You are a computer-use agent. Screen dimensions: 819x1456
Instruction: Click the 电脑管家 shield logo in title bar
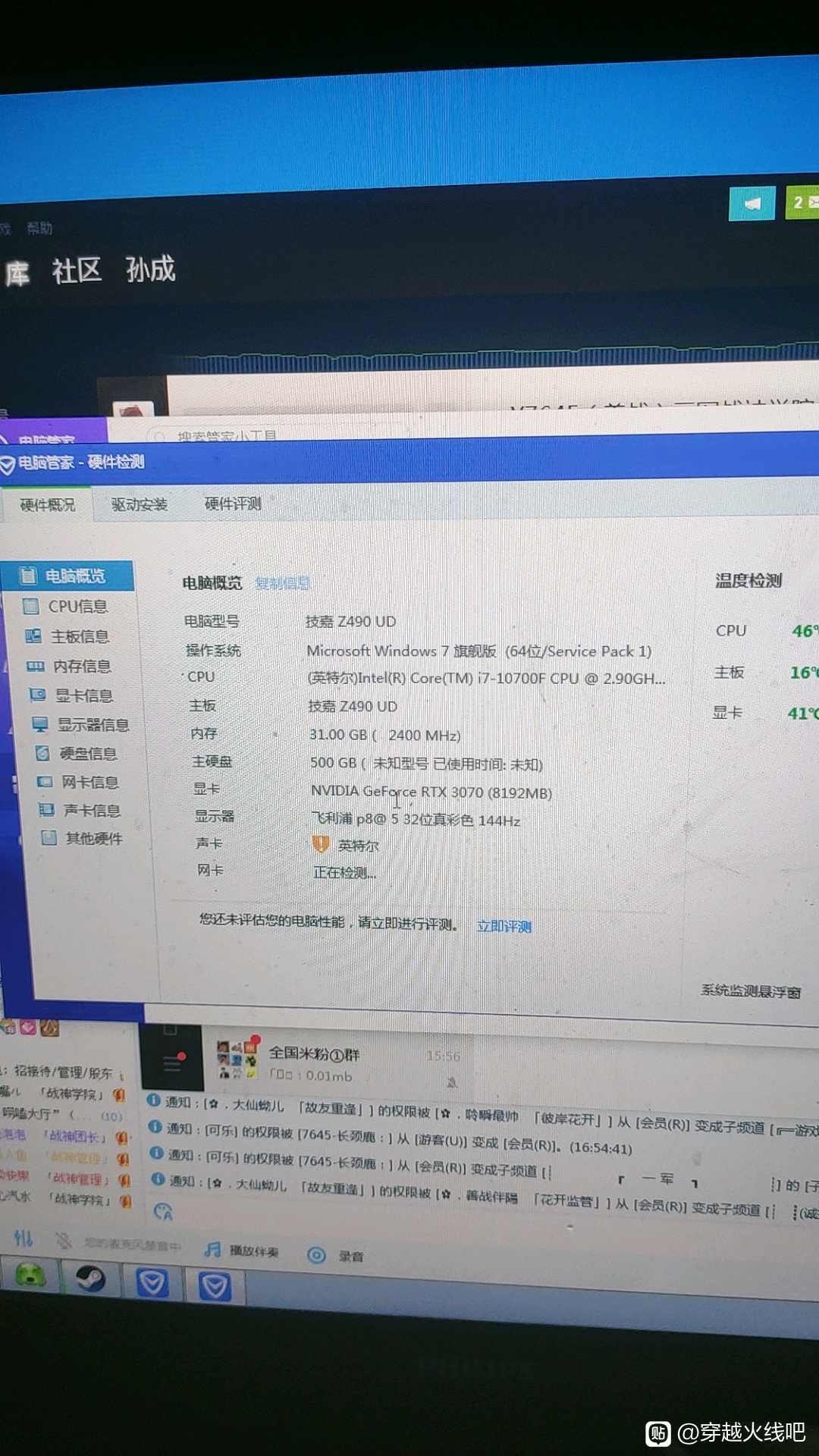tap(8, 464)
